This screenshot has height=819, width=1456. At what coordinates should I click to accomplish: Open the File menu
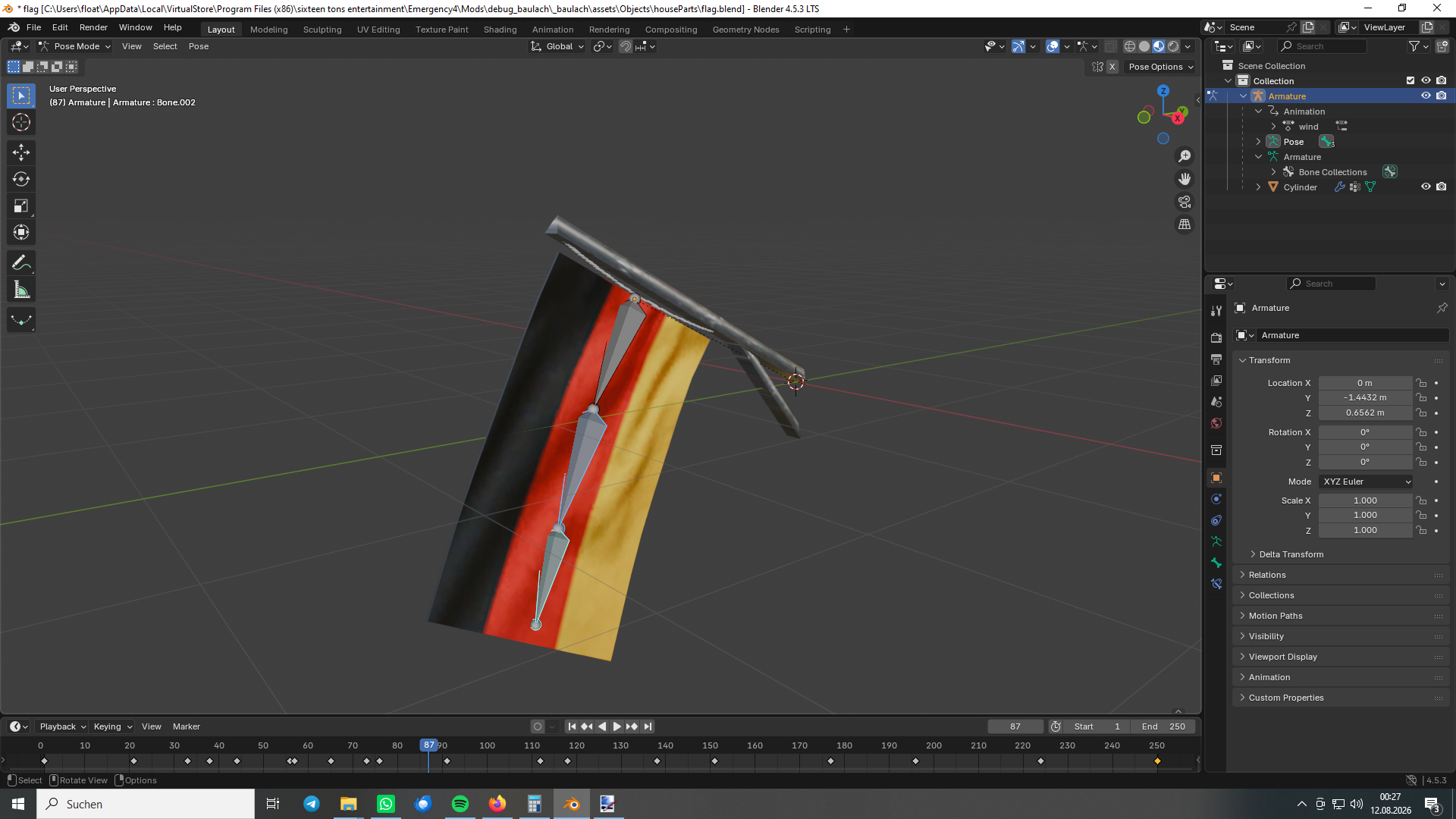pyautogui.click(x=33, y=27)
